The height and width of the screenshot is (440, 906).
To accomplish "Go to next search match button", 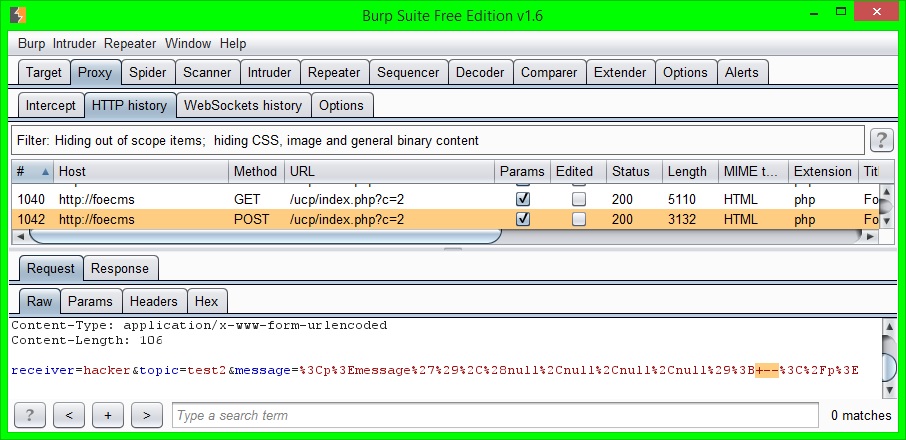I will pos(146,415).
